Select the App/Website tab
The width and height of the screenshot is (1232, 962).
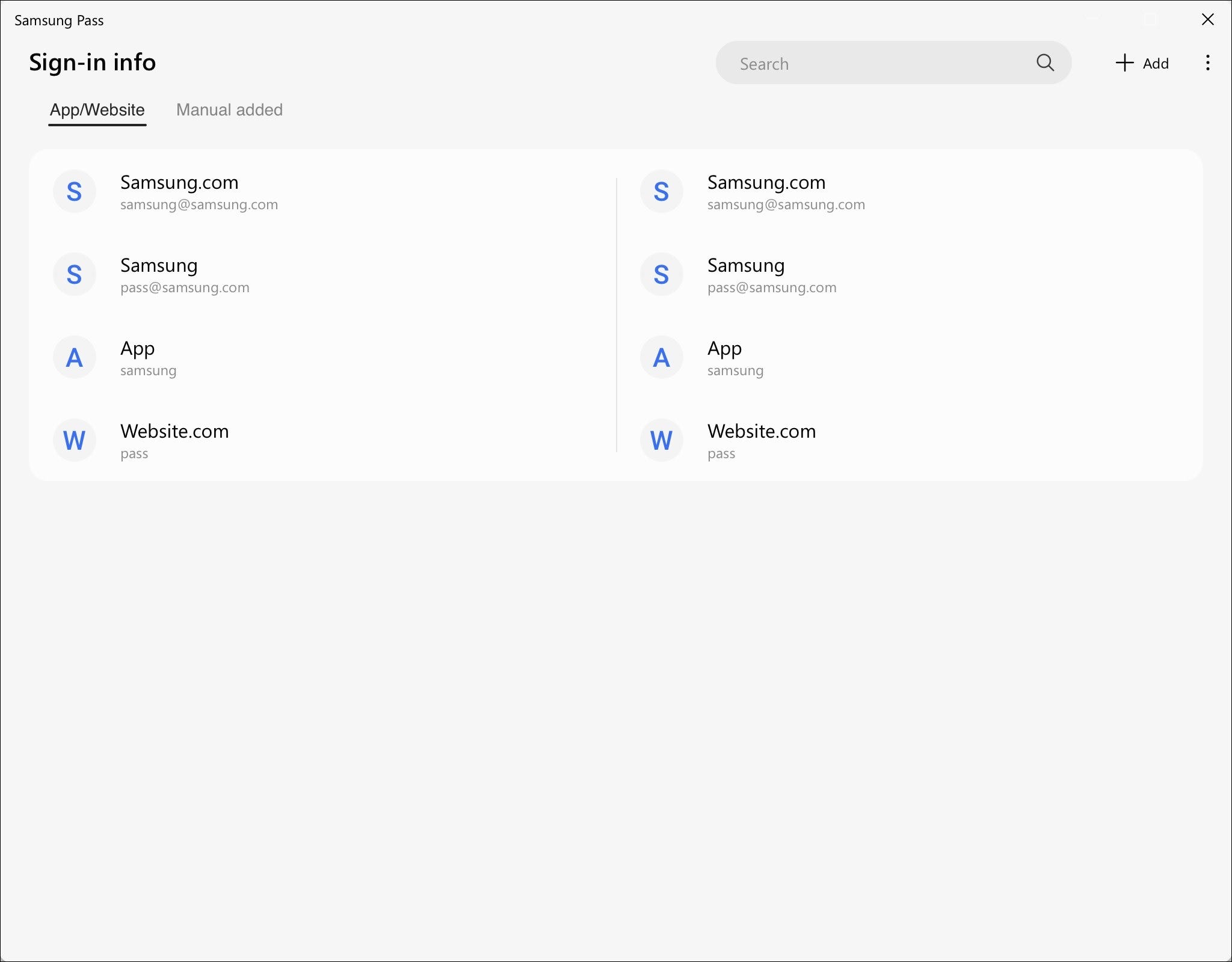tap(97, 110)
